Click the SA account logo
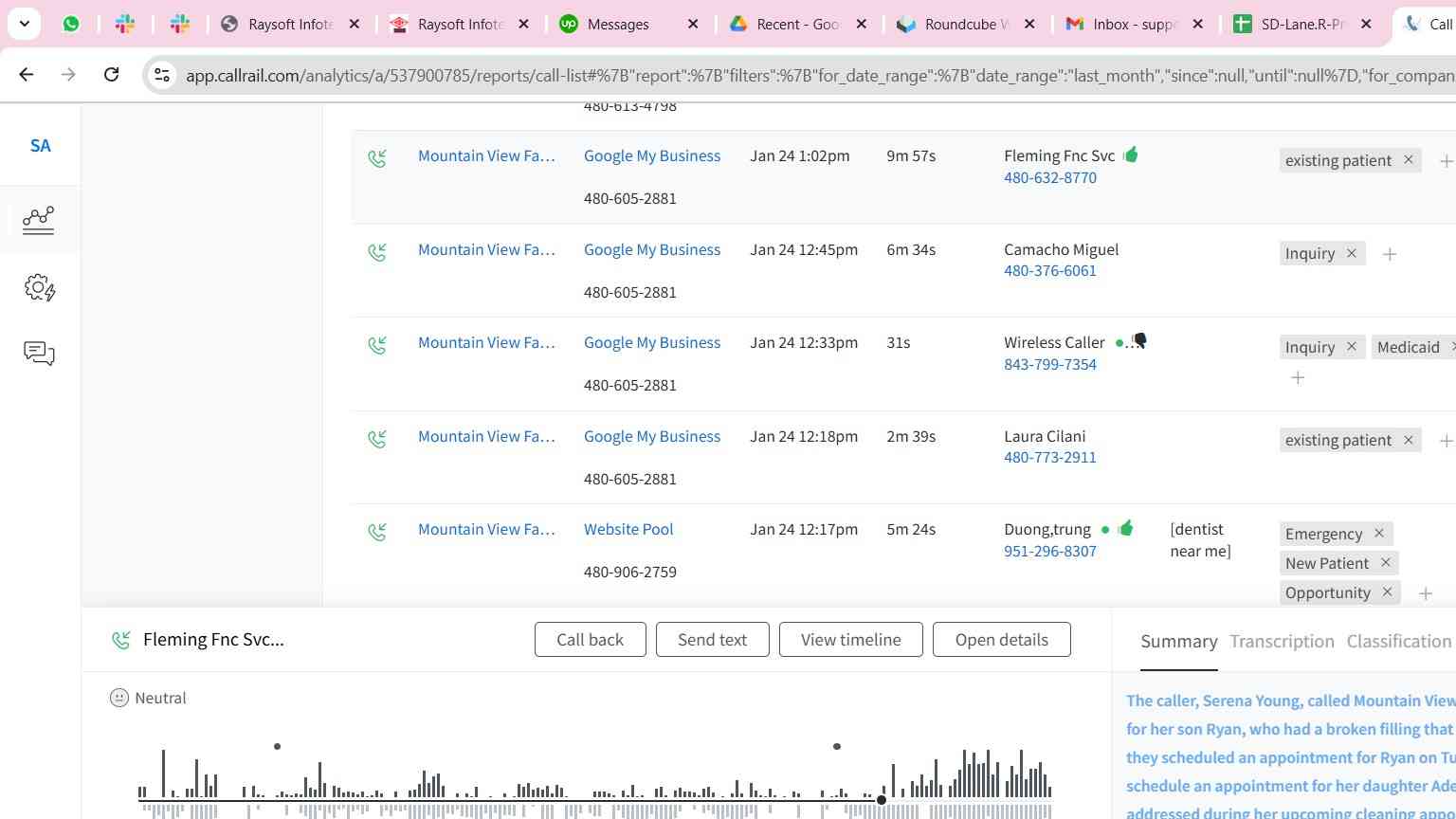 tap(40, 145)
